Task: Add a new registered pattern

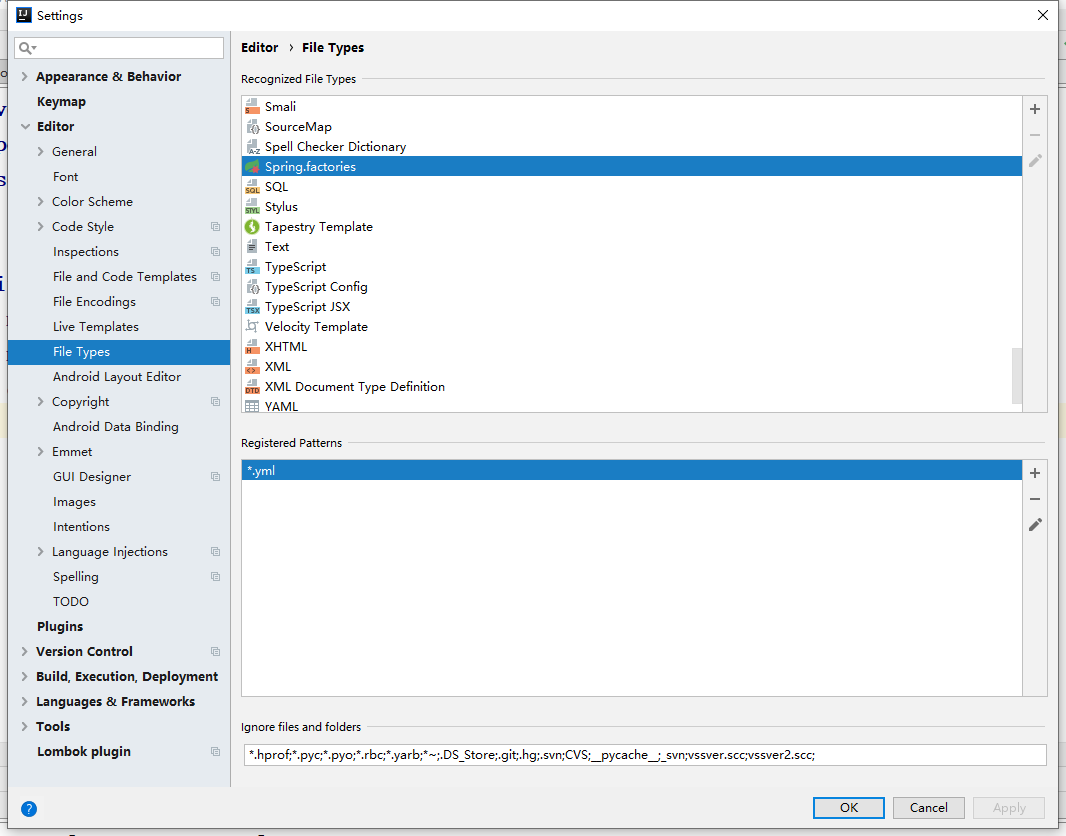Action: [1035, 473]
